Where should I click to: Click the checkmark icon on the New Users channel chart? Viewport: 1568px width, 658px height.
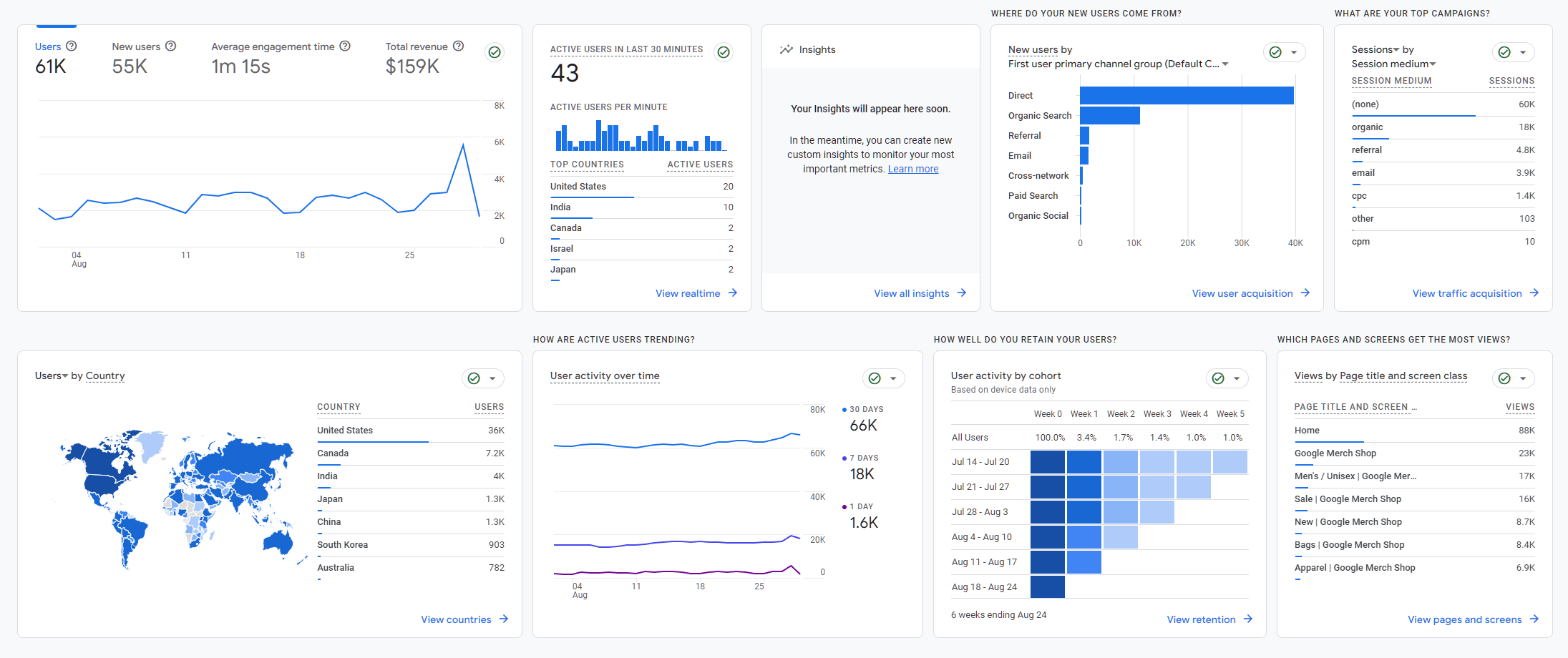click(1275, 51)
